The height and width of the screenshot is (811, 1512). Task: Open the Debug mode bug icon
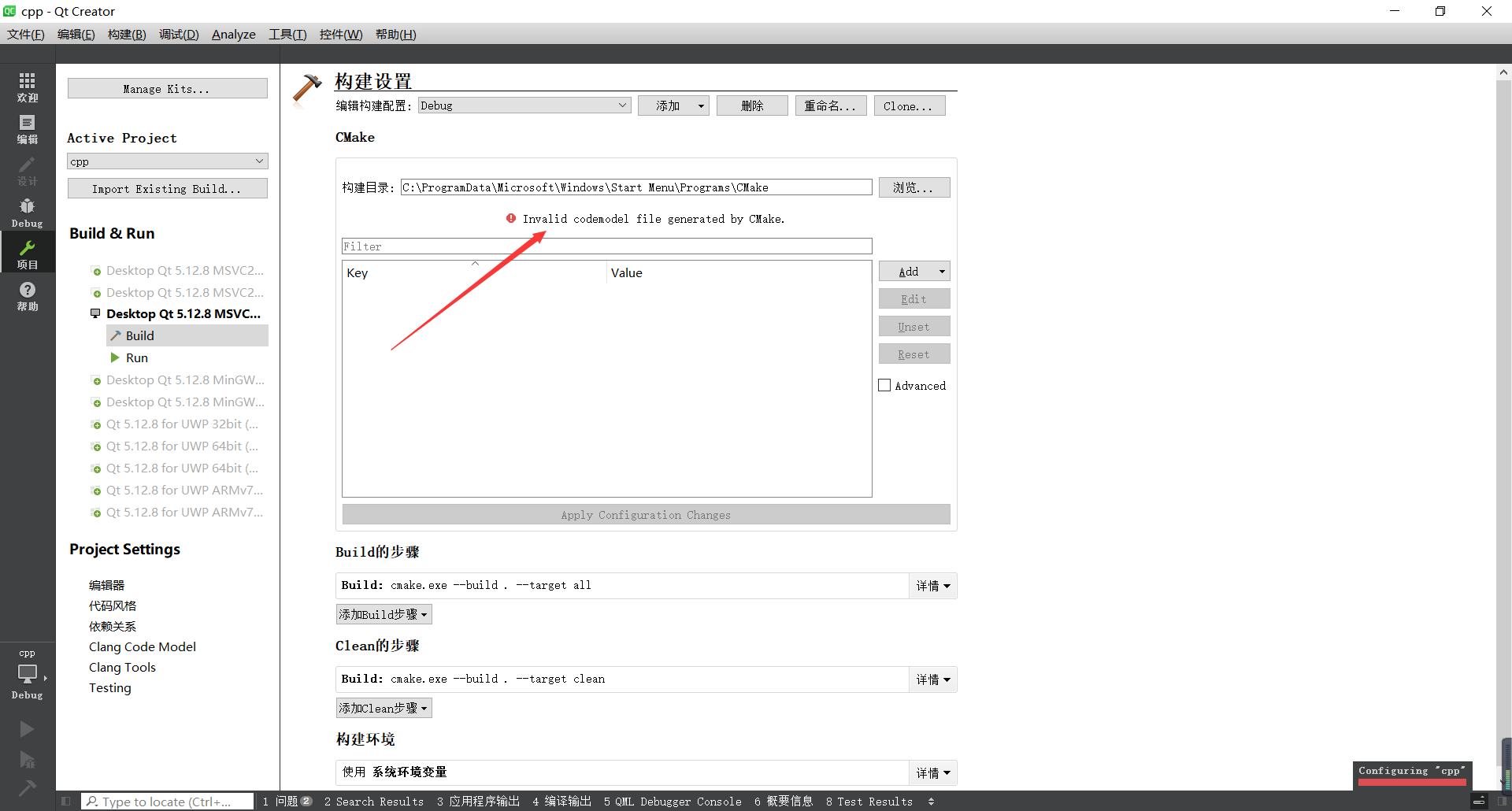[27, 213]
